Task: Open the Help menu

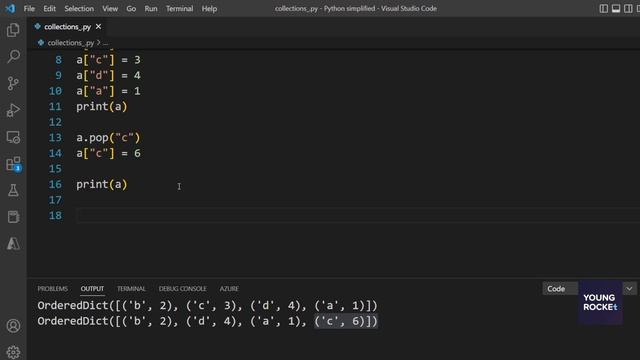Action: click(x=209, y=9)
